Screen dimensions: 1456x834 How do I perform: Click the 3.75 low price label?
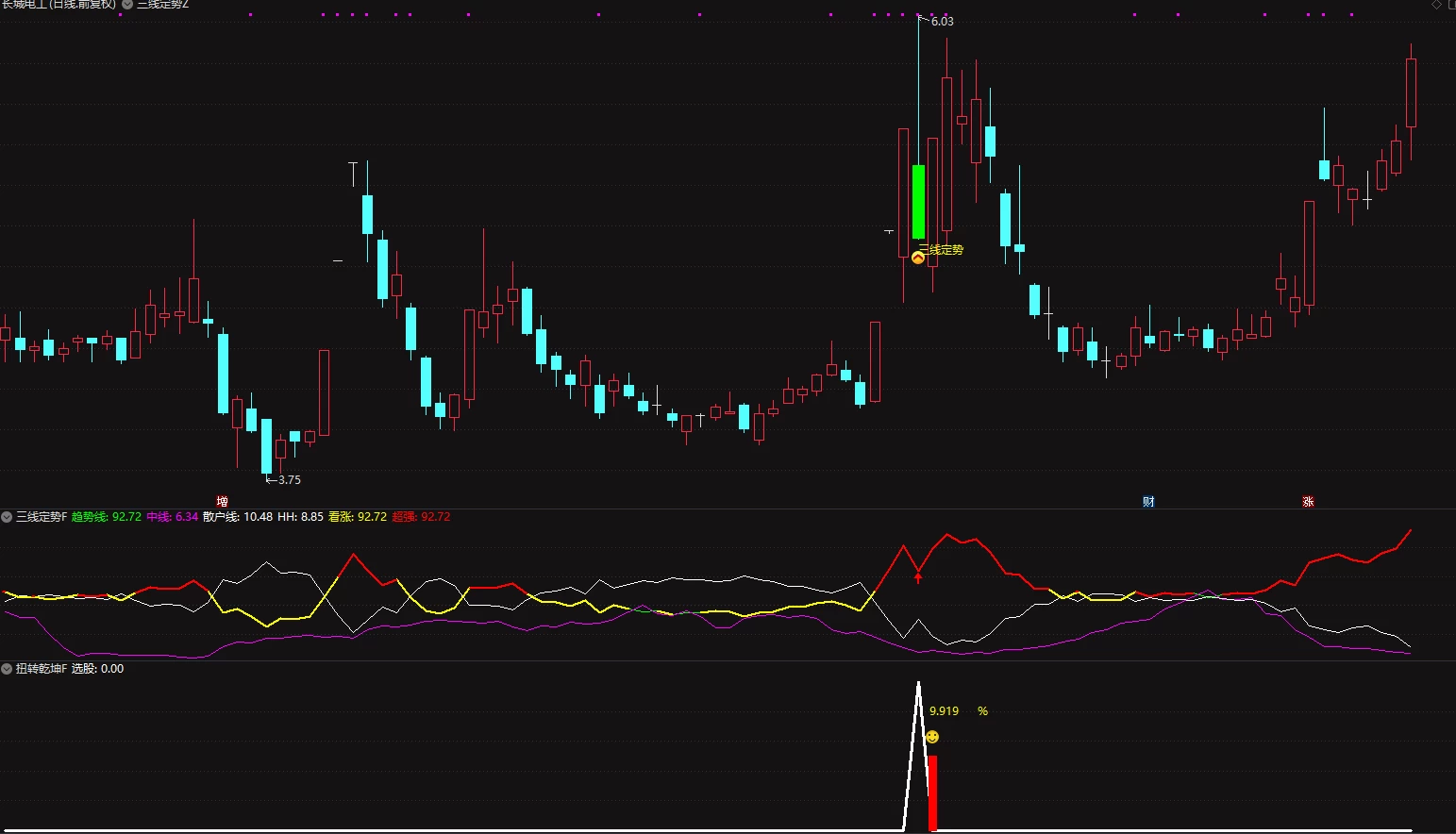point(289,480)
